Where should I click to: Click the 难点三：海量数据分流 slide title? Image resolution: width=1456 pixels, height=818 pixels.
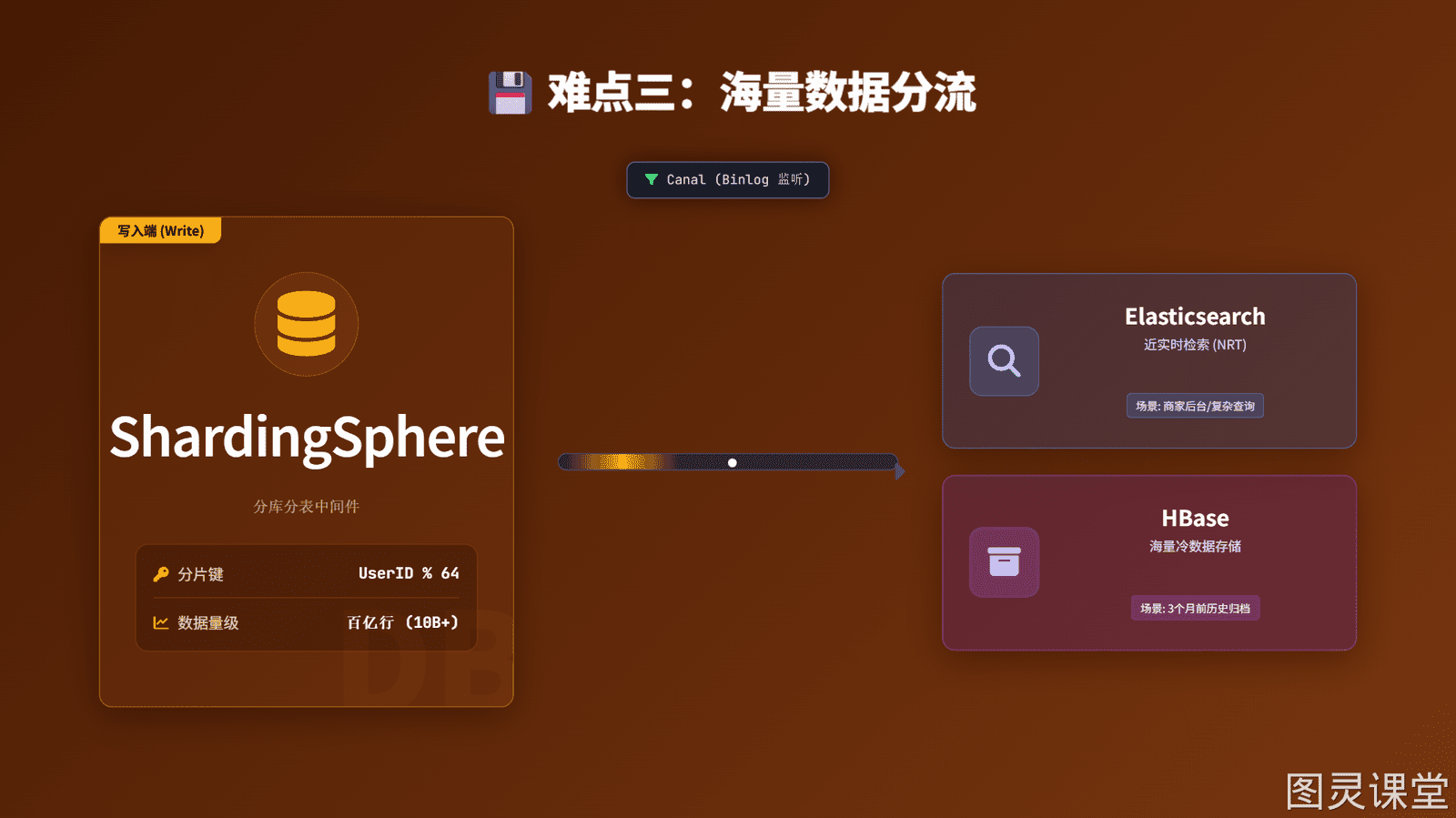762,93
